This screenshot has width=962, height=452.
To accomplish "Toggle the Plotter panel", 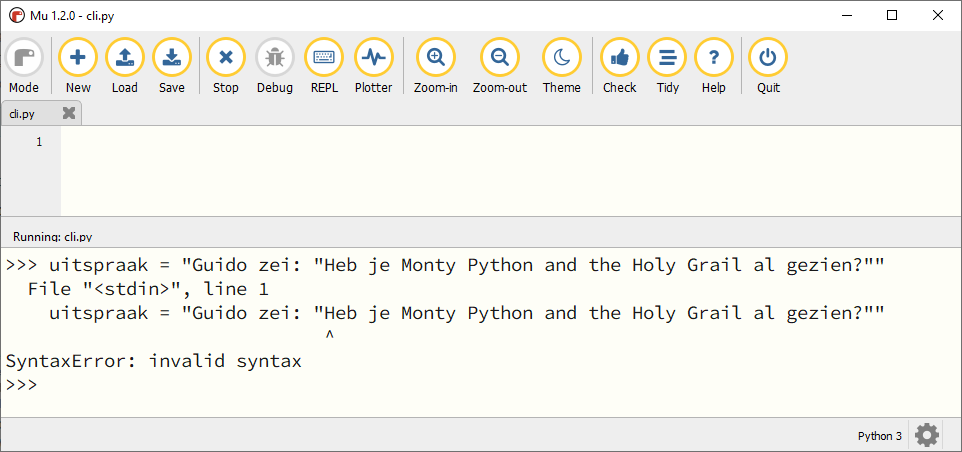I will point(374,66).
